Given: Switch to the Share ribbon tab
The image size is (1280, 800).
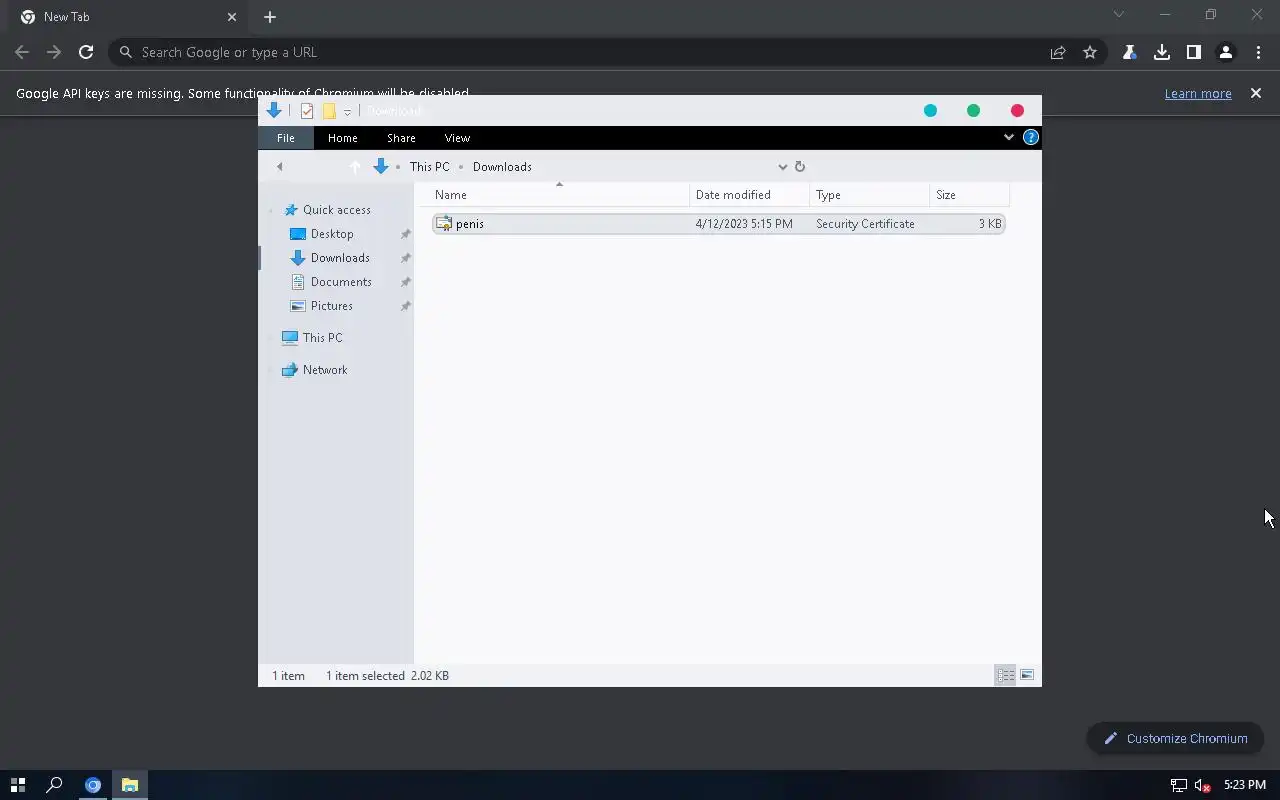Looking at the screenshot, I should tap(401, 138).
